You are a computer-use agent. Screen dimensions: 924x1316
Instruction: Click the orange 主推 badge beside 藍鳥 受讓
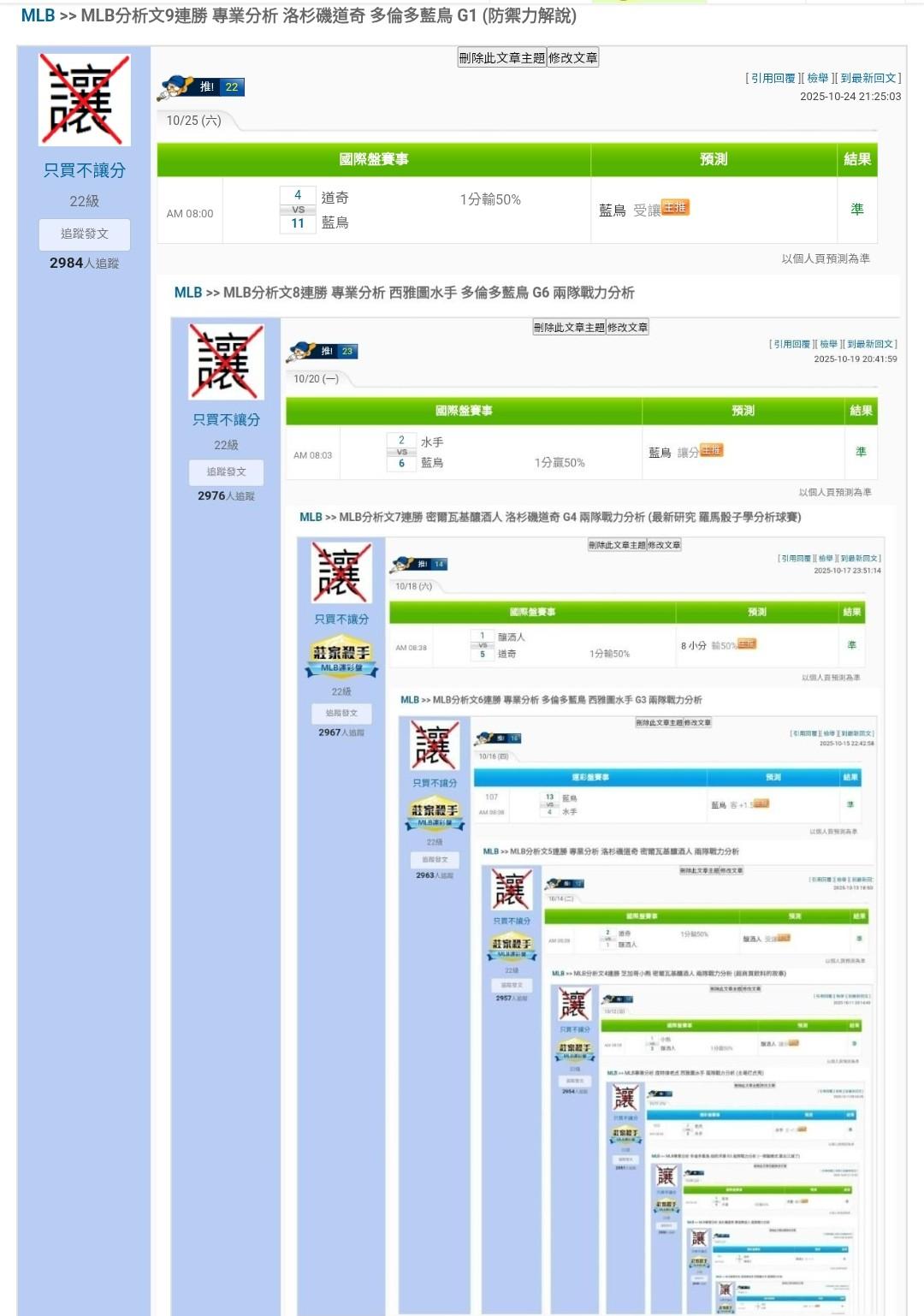(675, 208)
